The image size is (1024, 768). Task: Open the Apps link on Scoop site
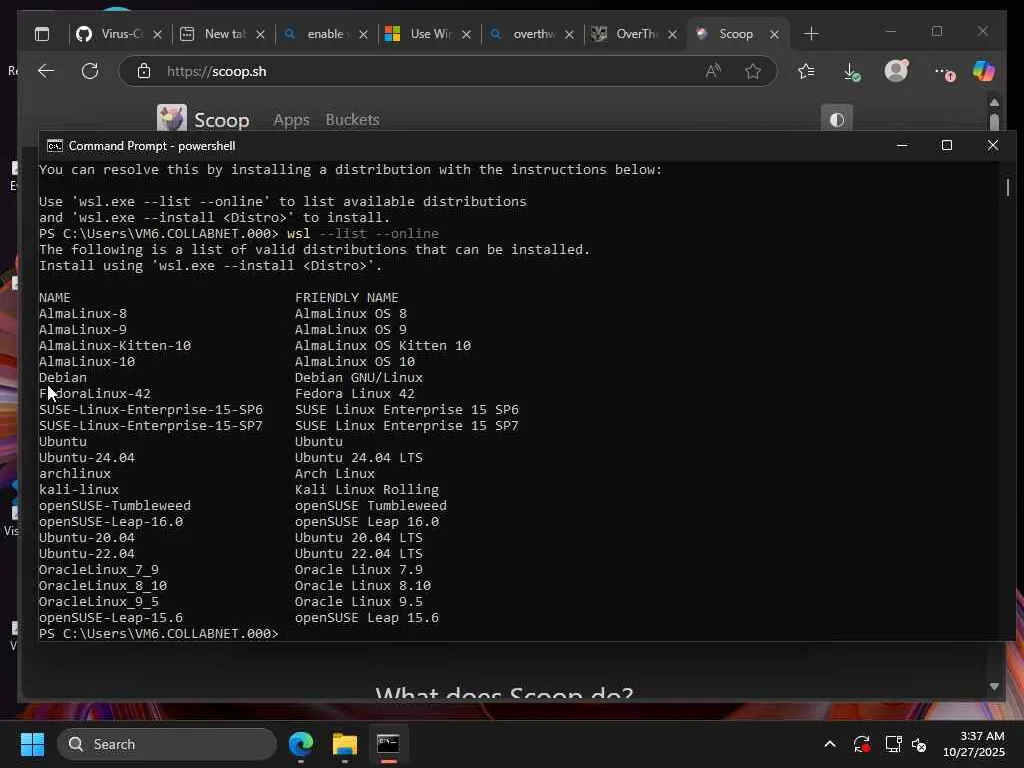click(x=291, y=120)
